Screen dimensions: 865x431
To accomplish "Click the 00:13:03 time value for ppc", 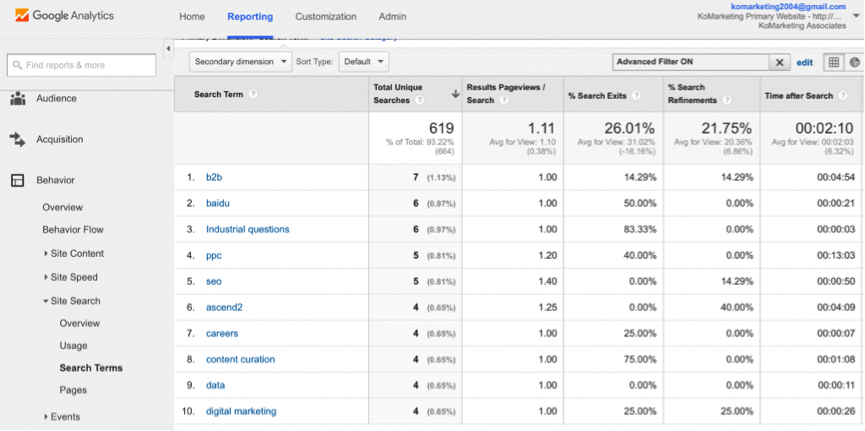I will tap(836, 256).
